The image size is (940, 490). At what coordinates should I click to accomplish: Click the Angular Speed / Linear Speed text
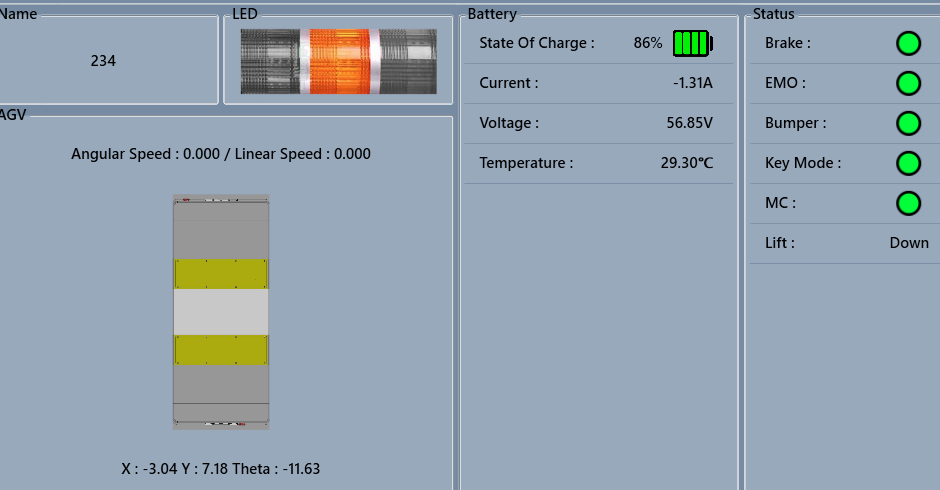[x=221, y=154]
